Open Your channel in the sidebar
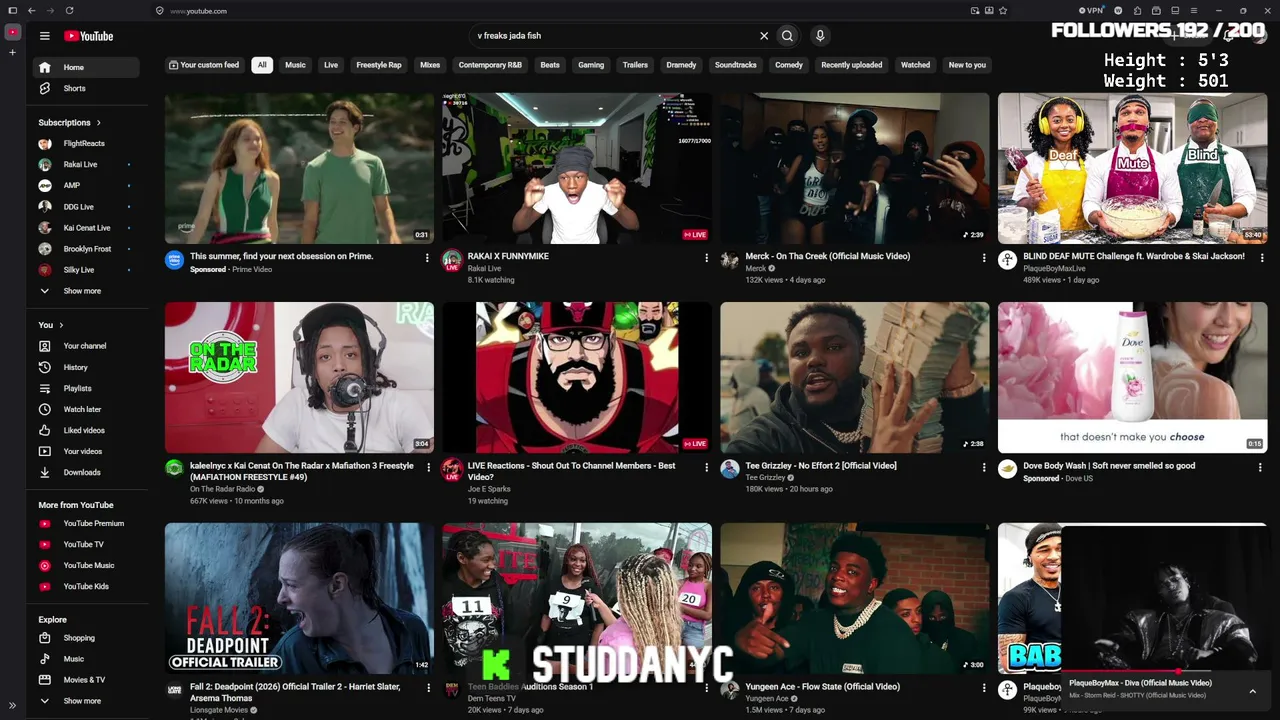Screen dimensions: 1280x720 click(84, 346)
